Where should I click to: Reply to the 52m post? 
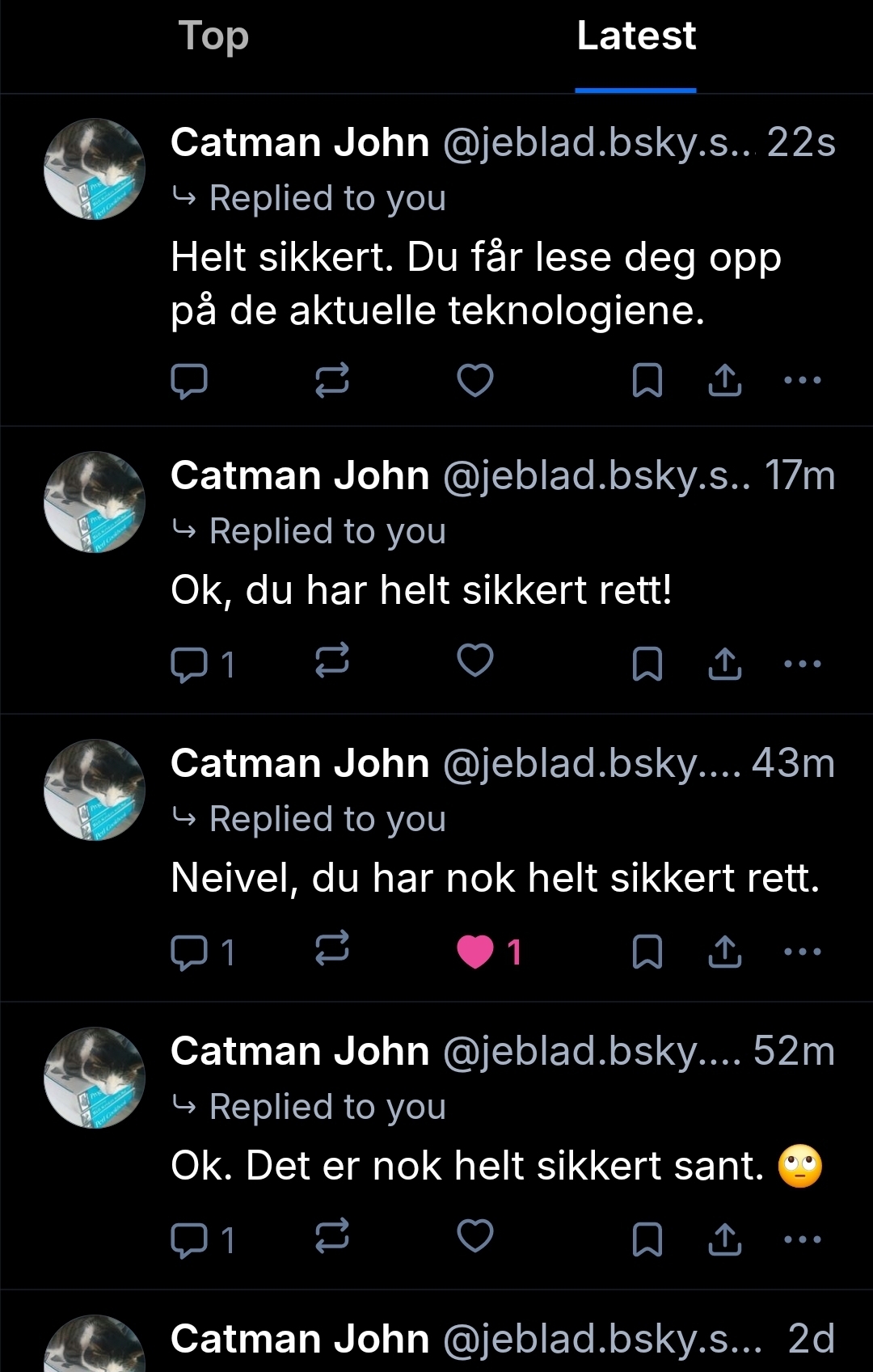coord(189,1239)
